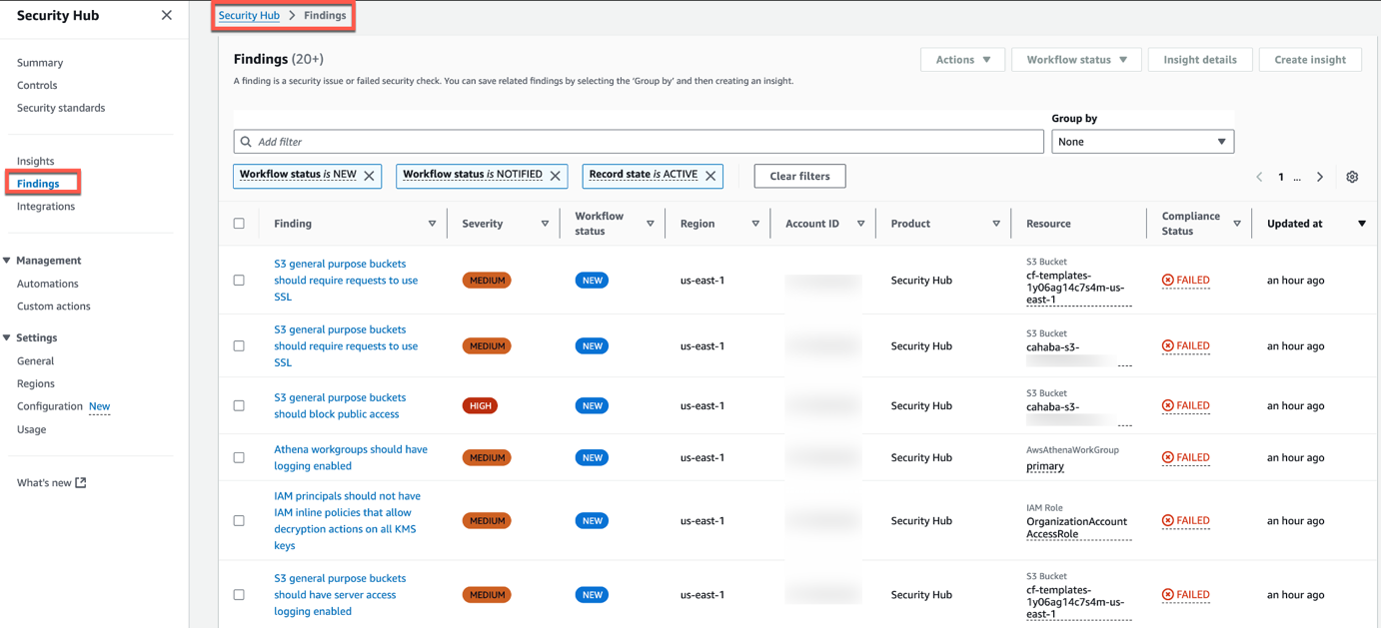
Task: Click previous page chevron in pagination
Action: 1259,176
